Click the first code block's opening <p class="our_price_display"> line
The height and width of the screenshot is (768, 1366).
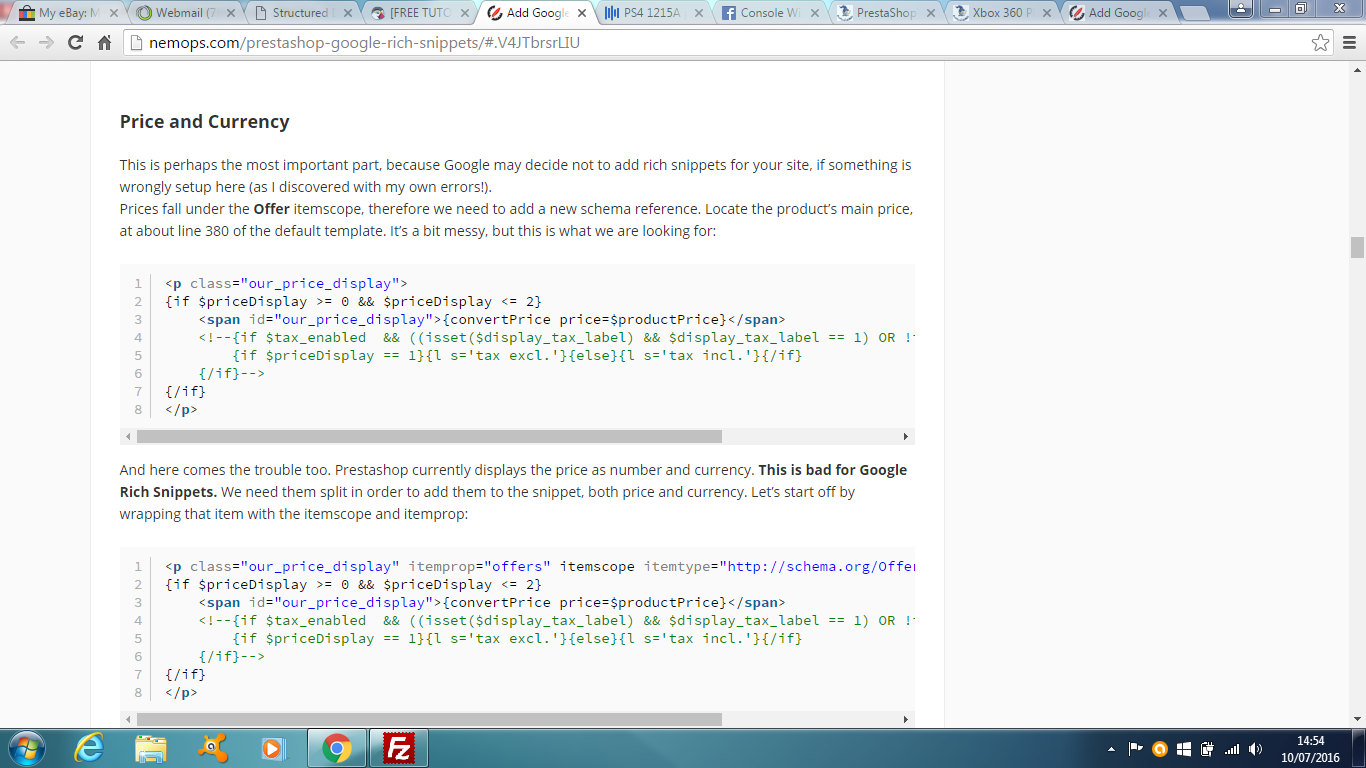pos(286,283)
